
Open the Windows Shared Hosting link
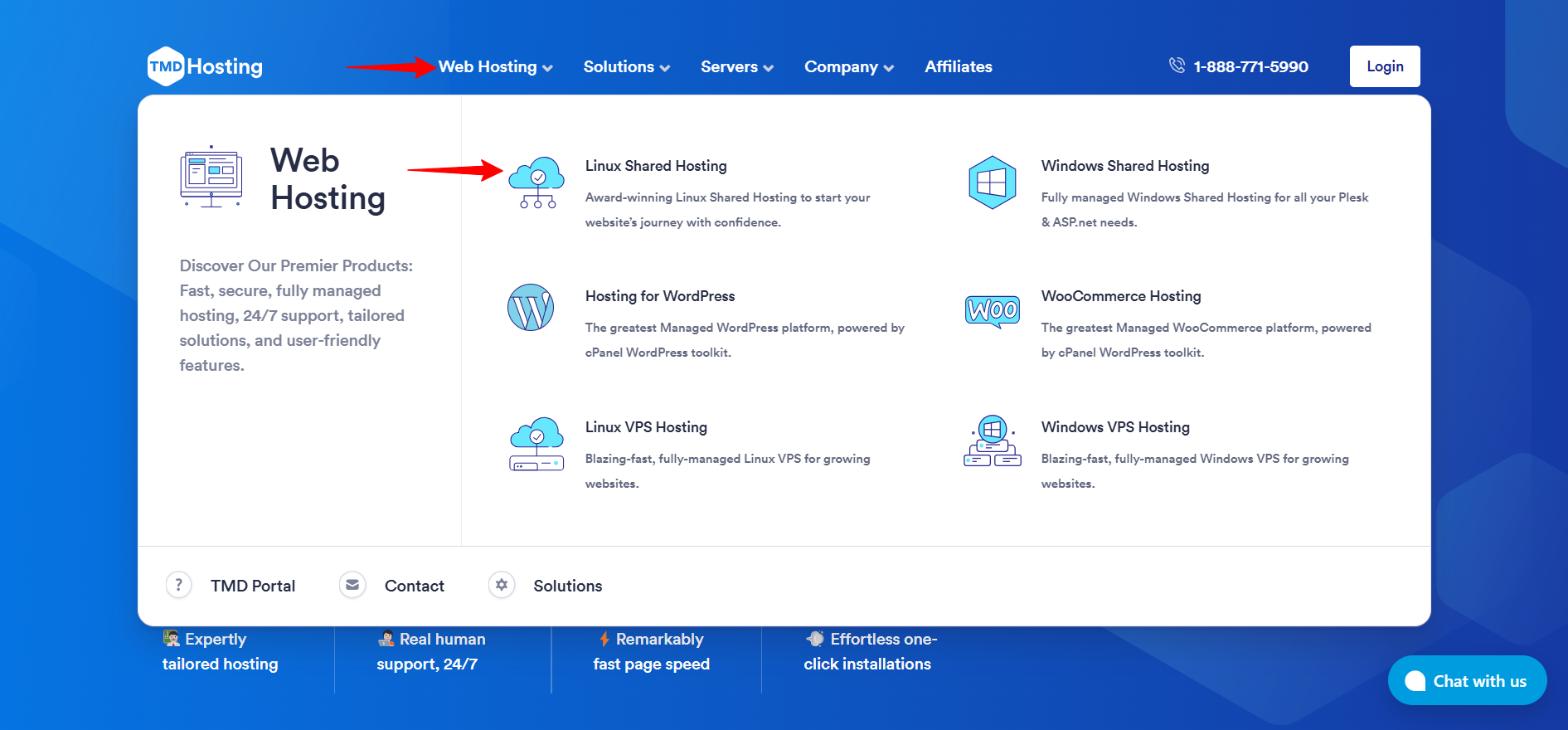pyautogui.click(x=1125, y=166)
